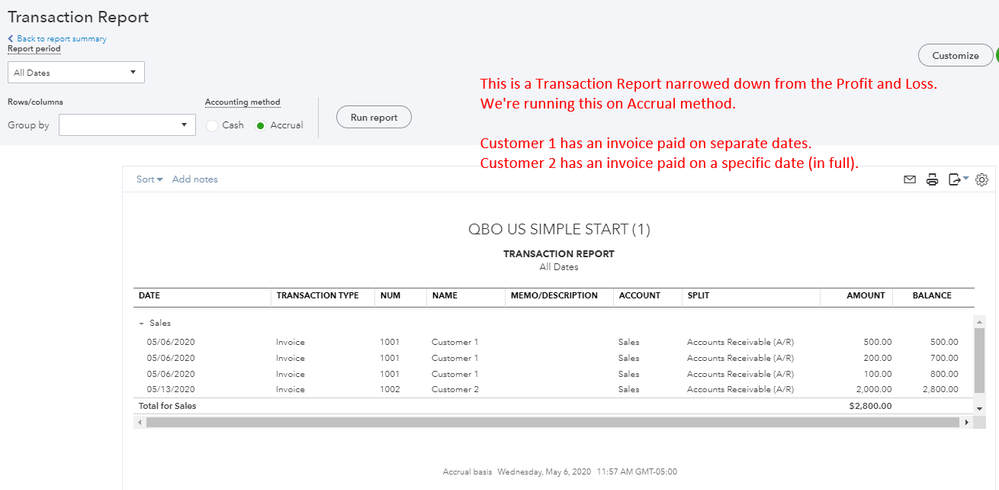999x490 pixels.
Task: Click the scroll down arrow of the report
Action: pyautogui.click(x=980, y=408)
